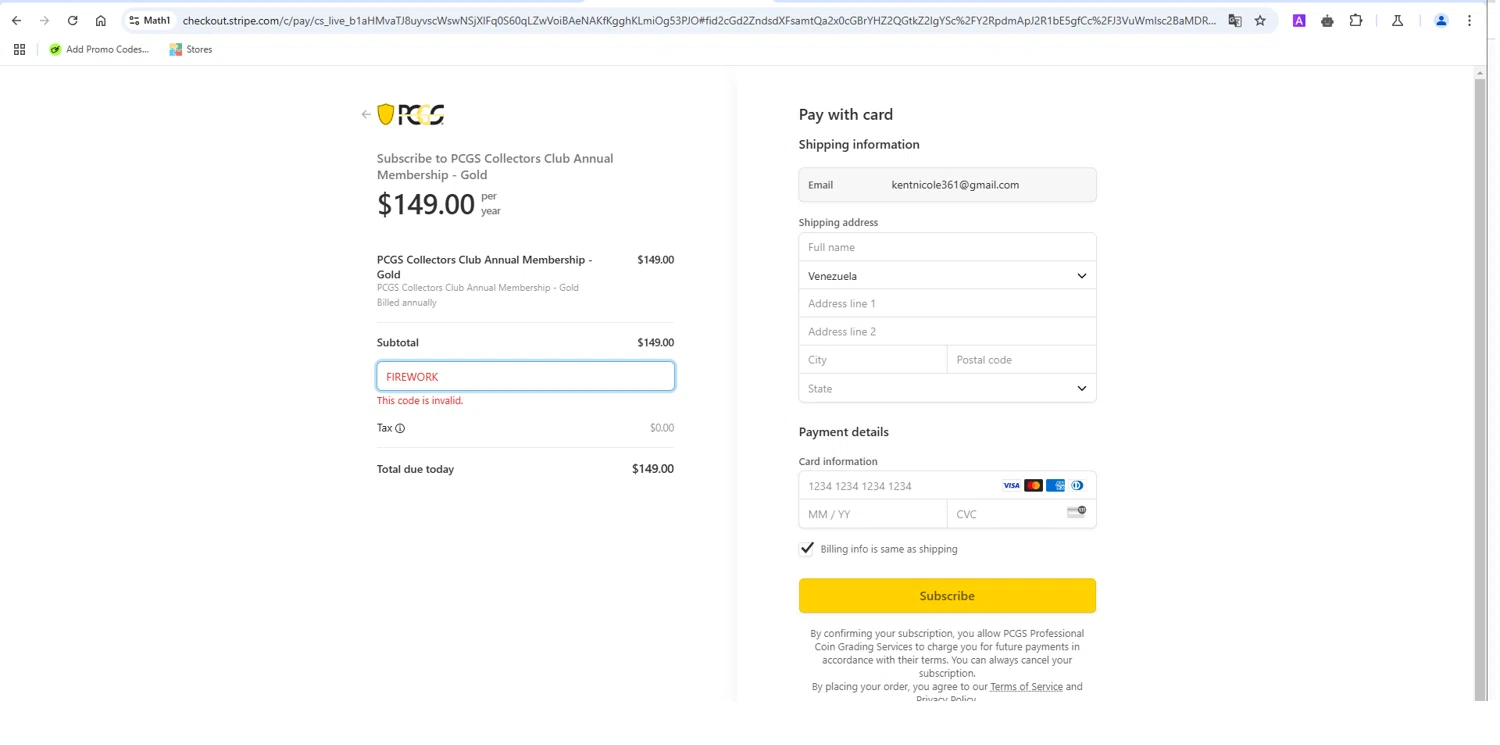Click the back arrow beside PCGS logo
The height and width of the screenshot is (745, 1500).
[x=366, y=114]
